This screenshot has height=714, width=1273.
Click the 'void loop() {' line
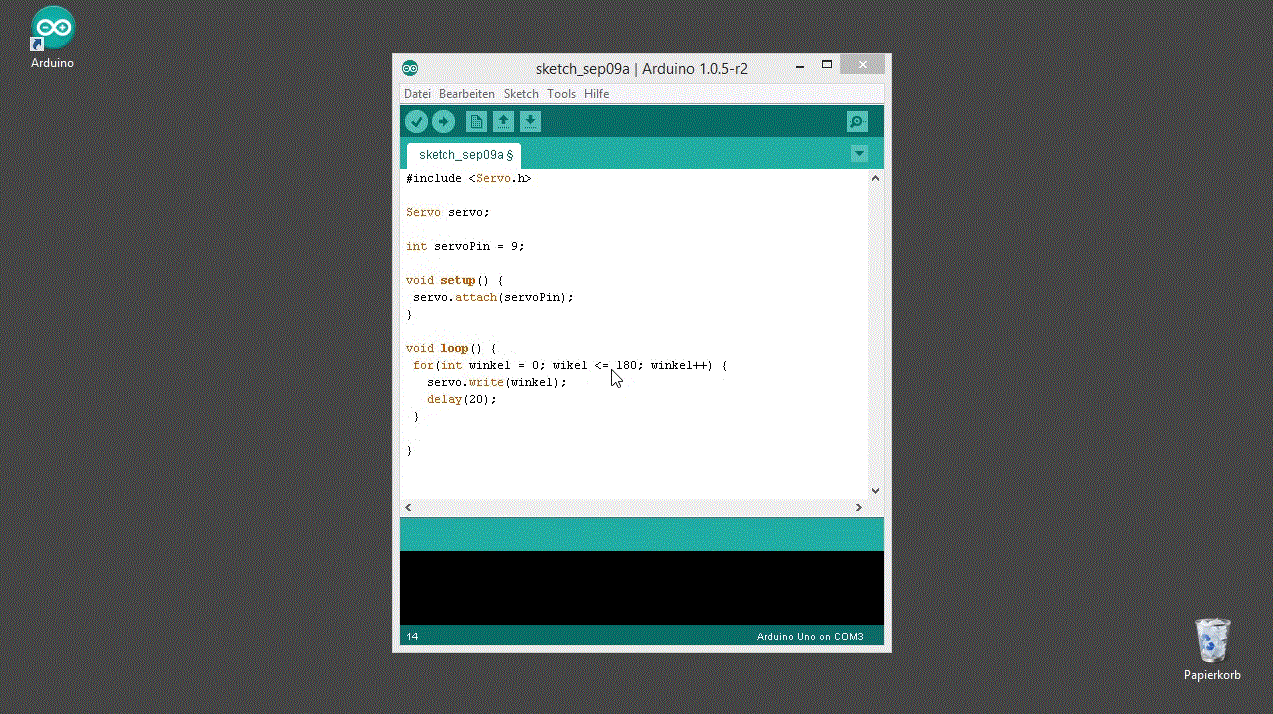[x=451, y=348]
